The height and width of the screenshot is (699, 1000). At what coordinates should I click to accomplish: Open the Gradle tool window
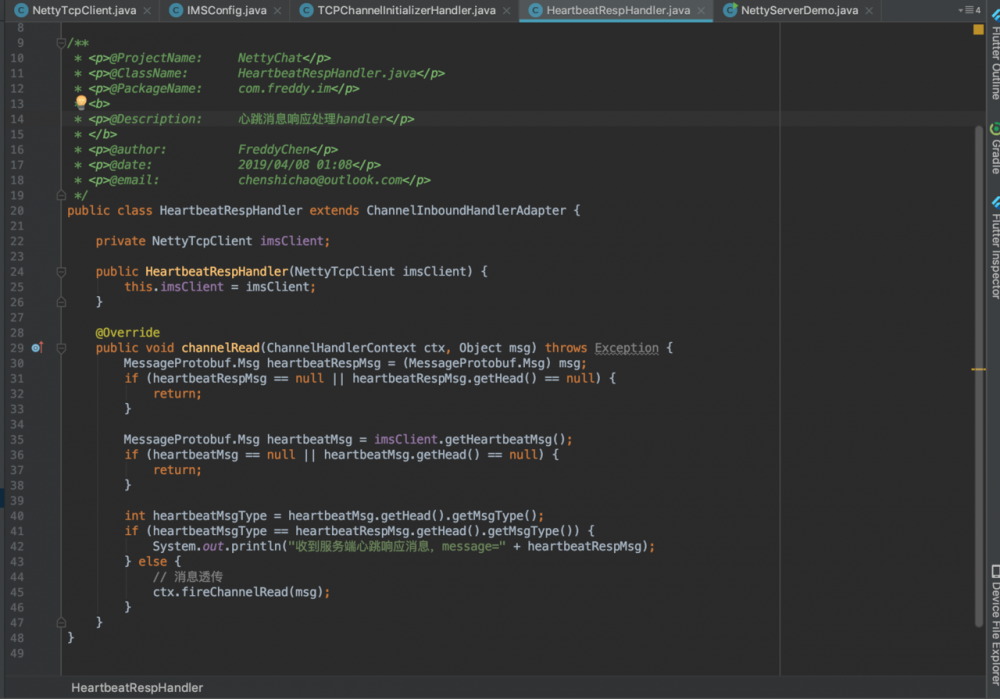click(994, 149)
